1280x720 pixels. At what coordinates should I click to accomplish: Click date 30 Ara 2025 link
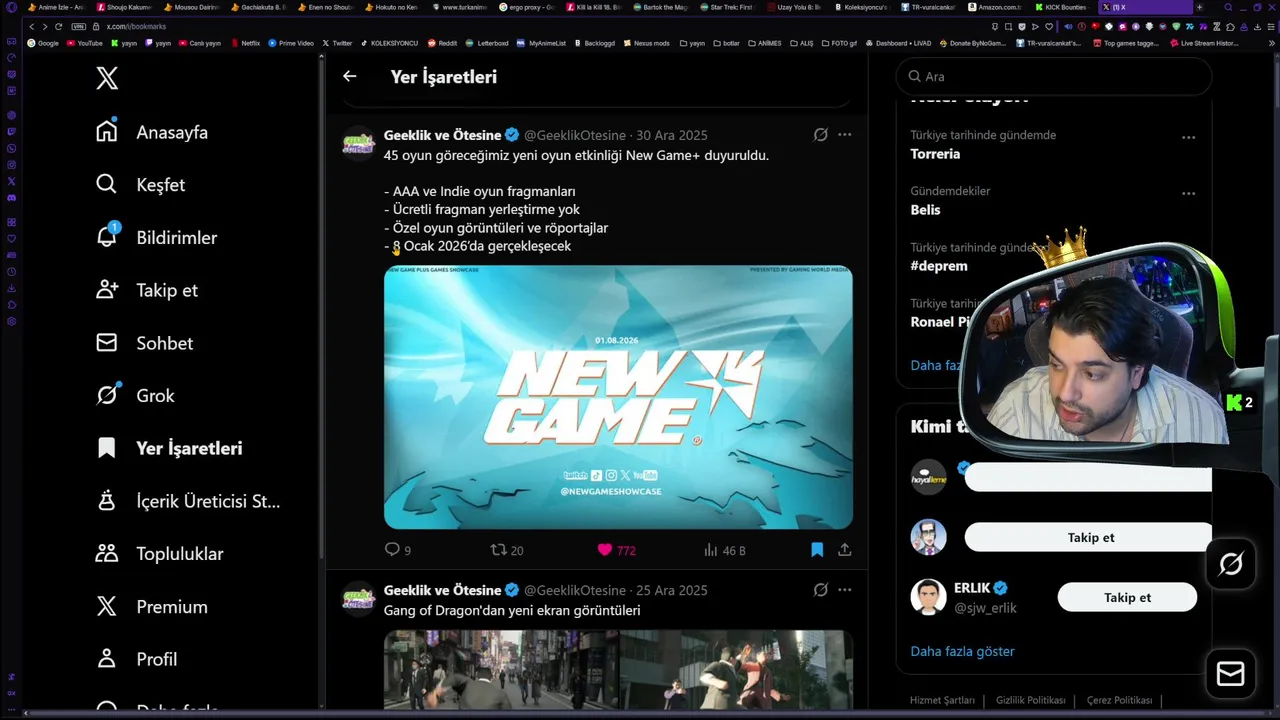point(671,135)
